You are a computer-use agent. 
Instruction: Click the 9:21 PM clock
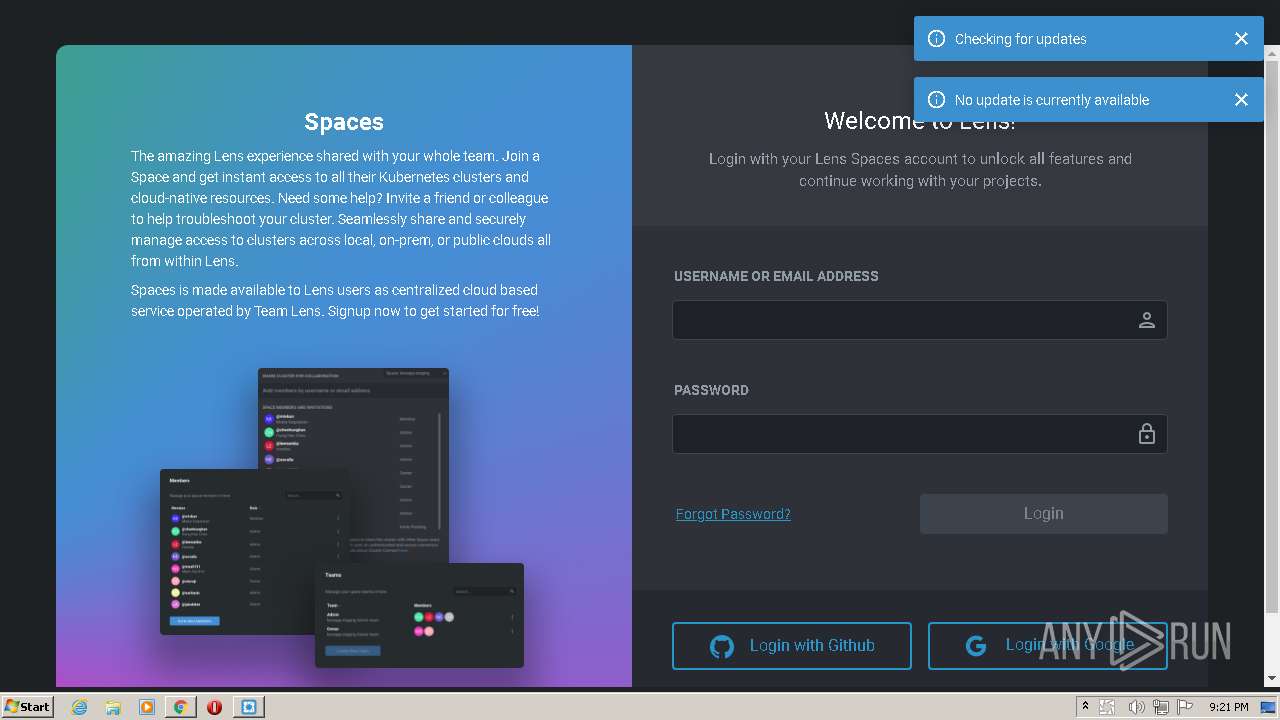tap(1228, 707)
